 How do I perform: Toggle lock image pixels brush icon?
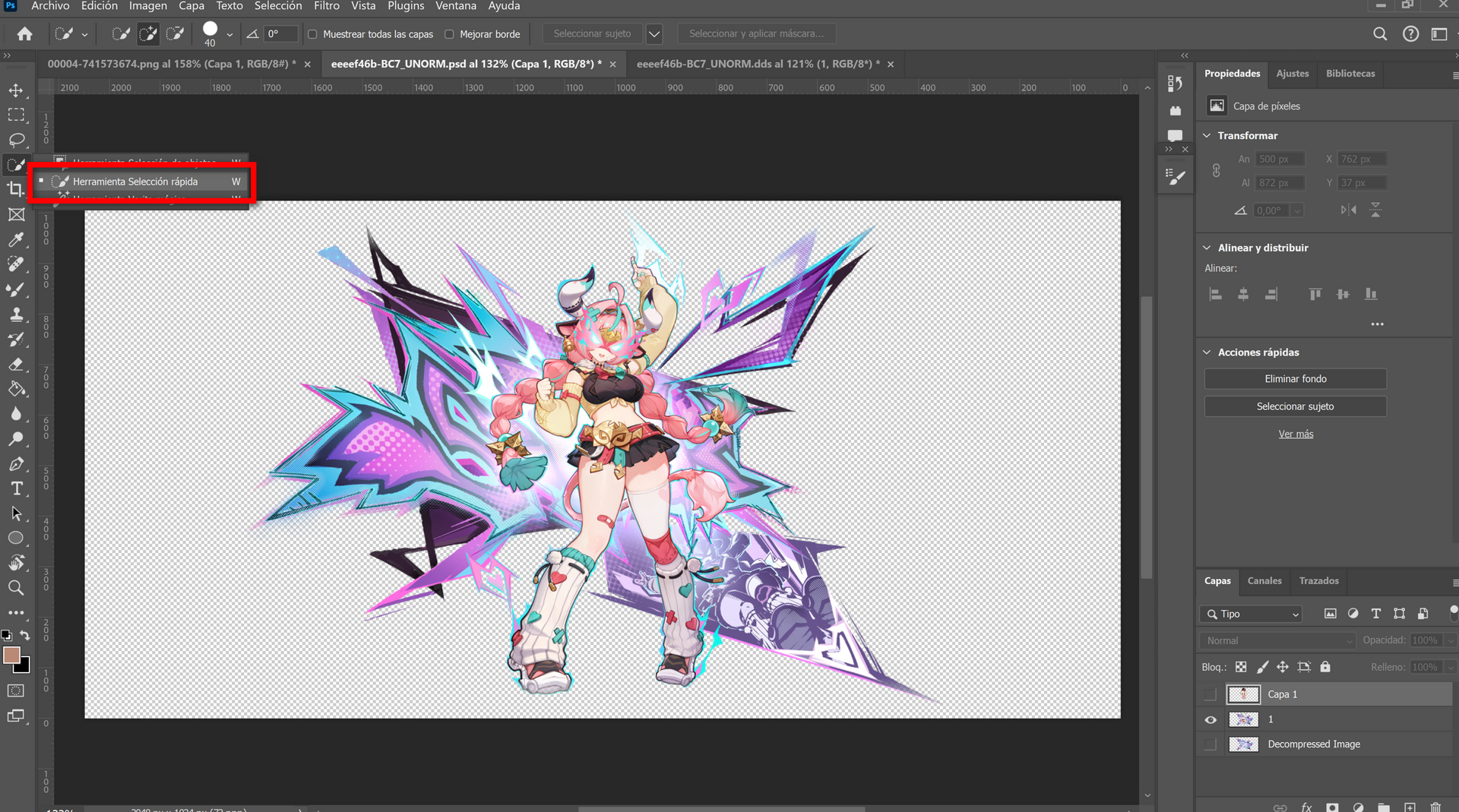point(1262,667)
